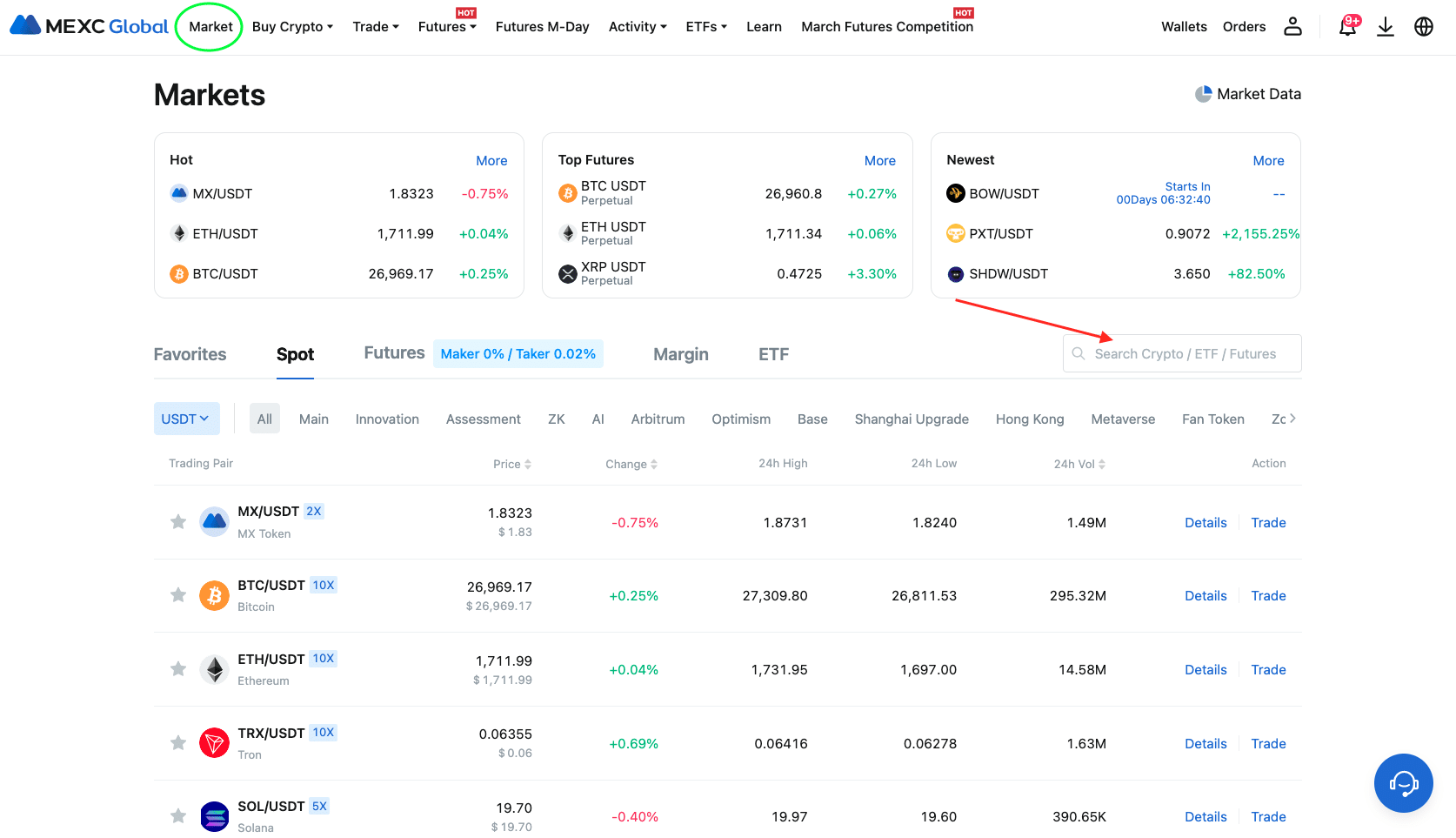Expand the Buy Crypto menu
The width and height of the screenshot is (1456, 838).
(x=292, y=27)
